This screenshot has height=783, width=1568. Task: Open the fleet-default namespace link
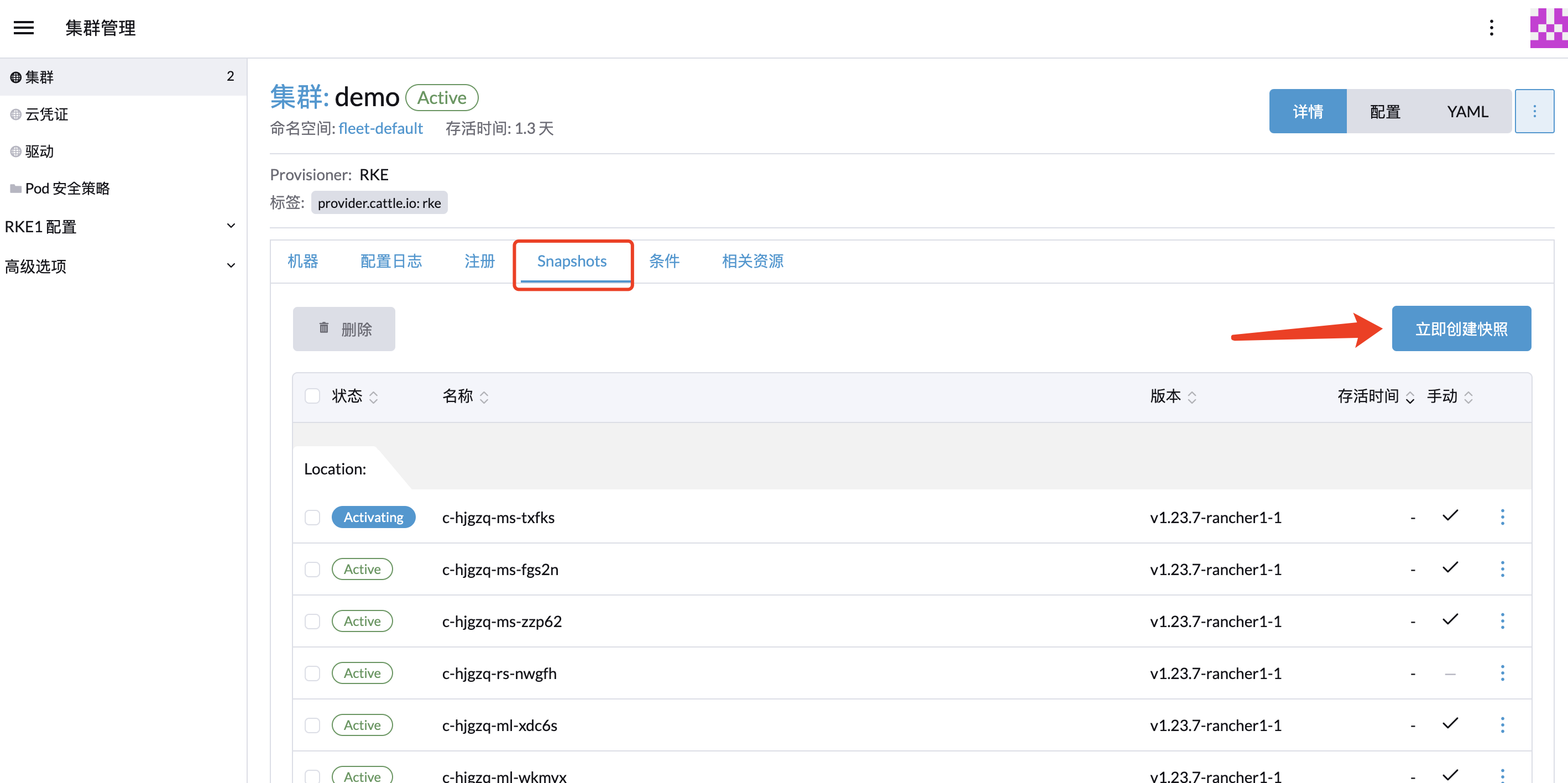[380, 128]
